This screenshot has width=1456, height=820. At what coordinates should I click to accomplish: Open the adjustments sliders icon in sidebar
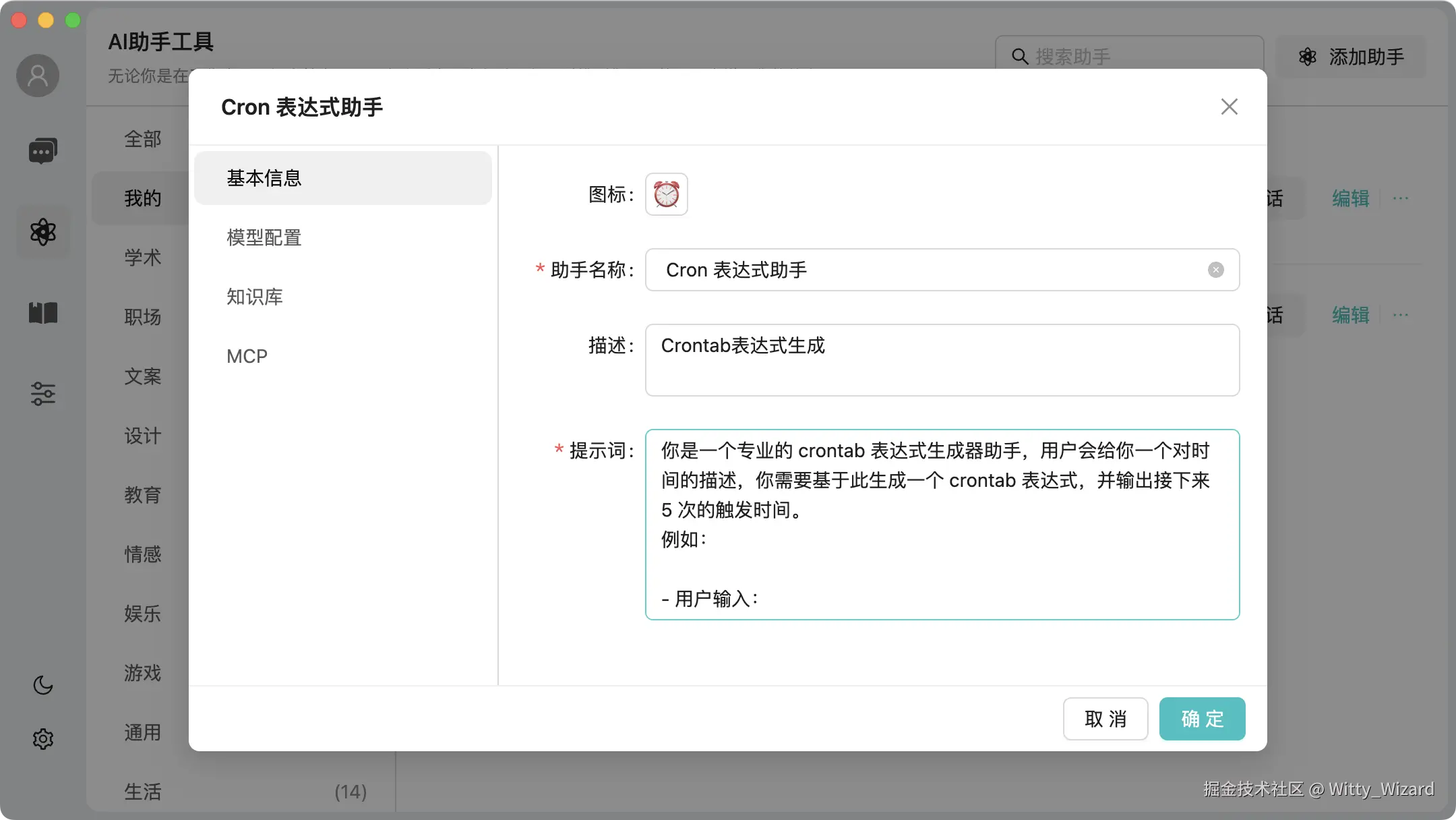[x=42, y=393]
